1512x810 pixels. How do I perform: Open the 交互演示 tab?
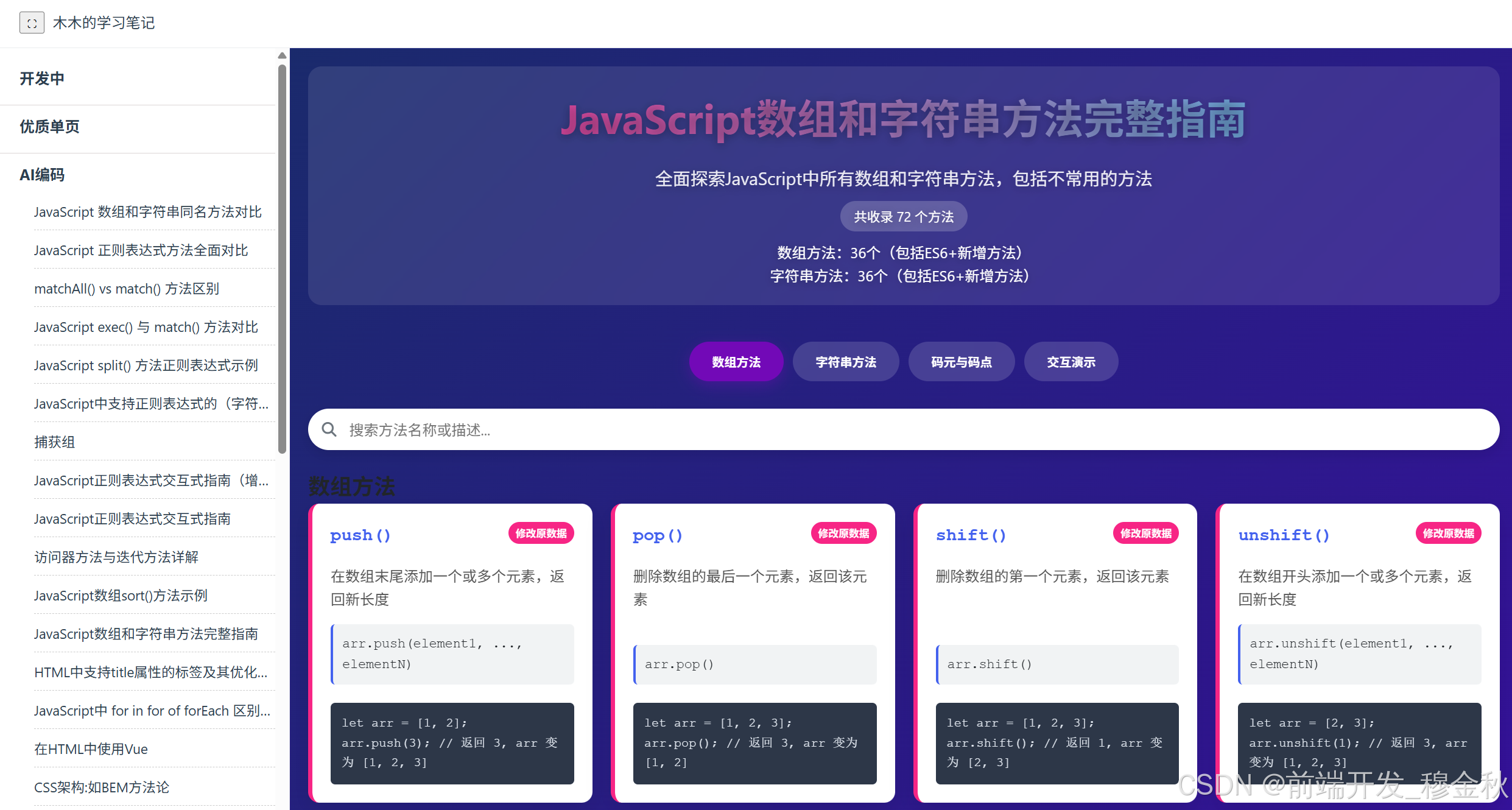(x=1071, y=362)
